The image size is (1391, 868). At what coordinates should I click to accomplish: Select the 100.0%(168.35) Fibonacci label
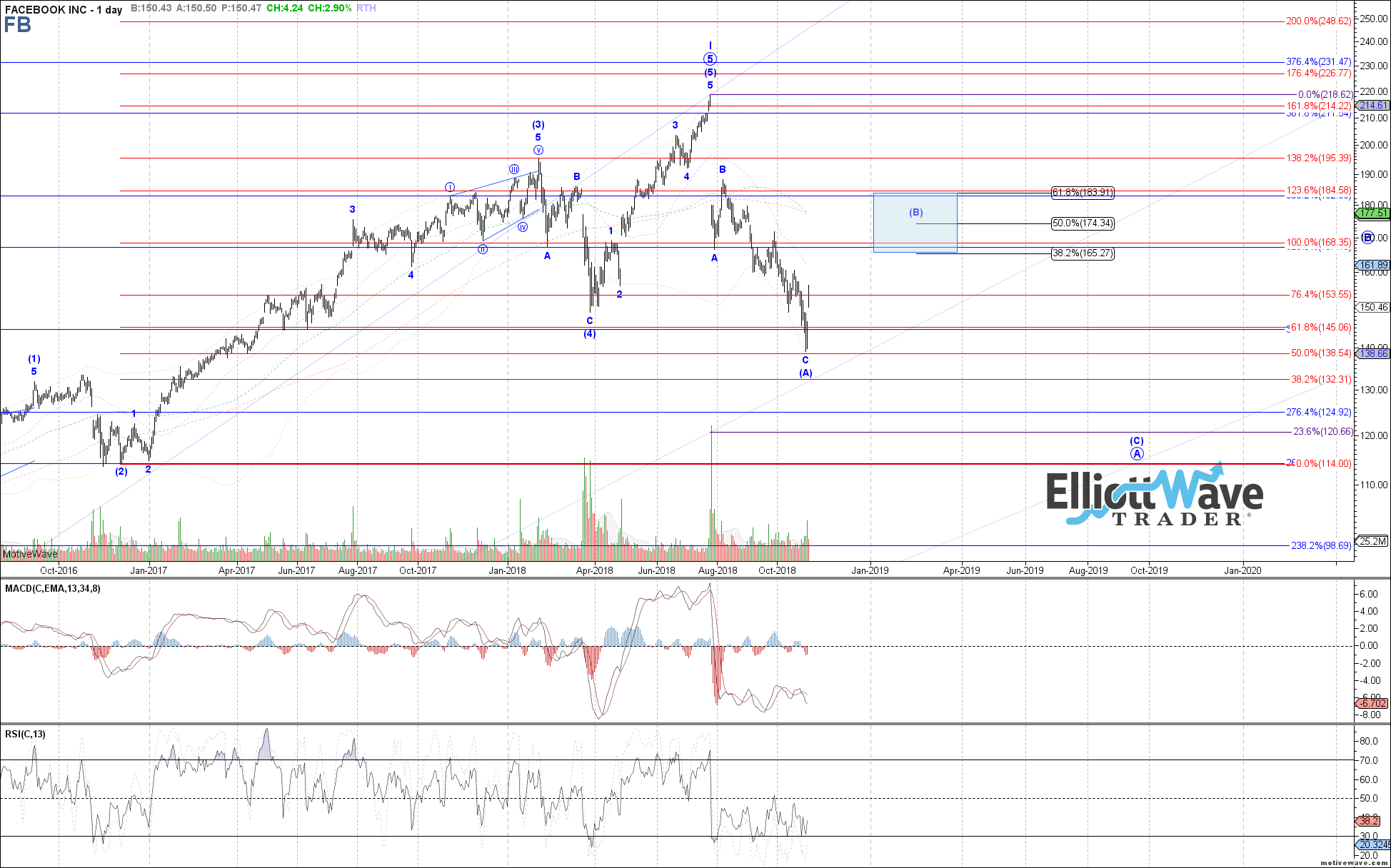coord(1318,243)
